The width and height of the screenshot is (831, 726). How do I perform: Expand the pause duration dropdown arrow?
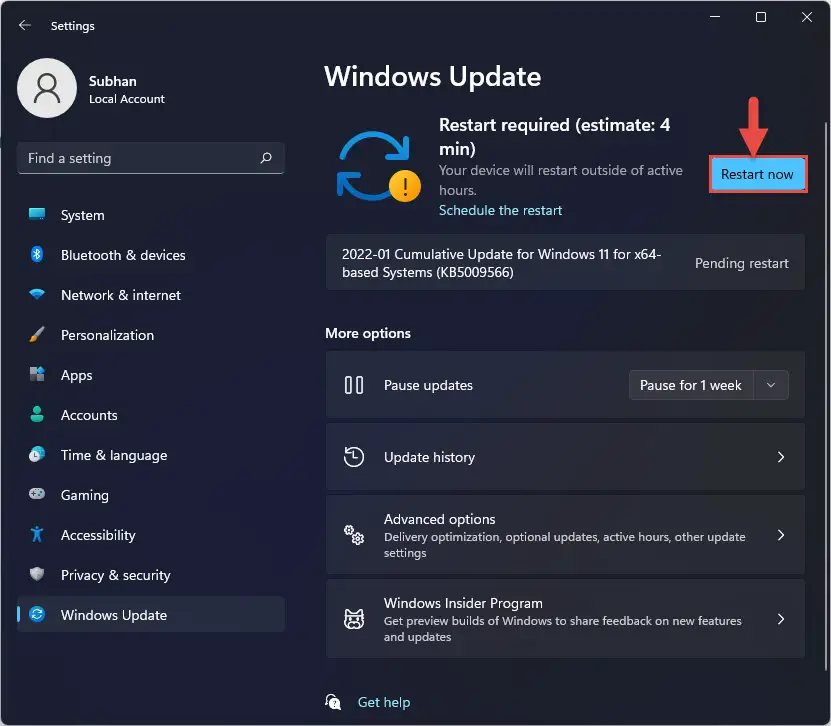(771, 385)
